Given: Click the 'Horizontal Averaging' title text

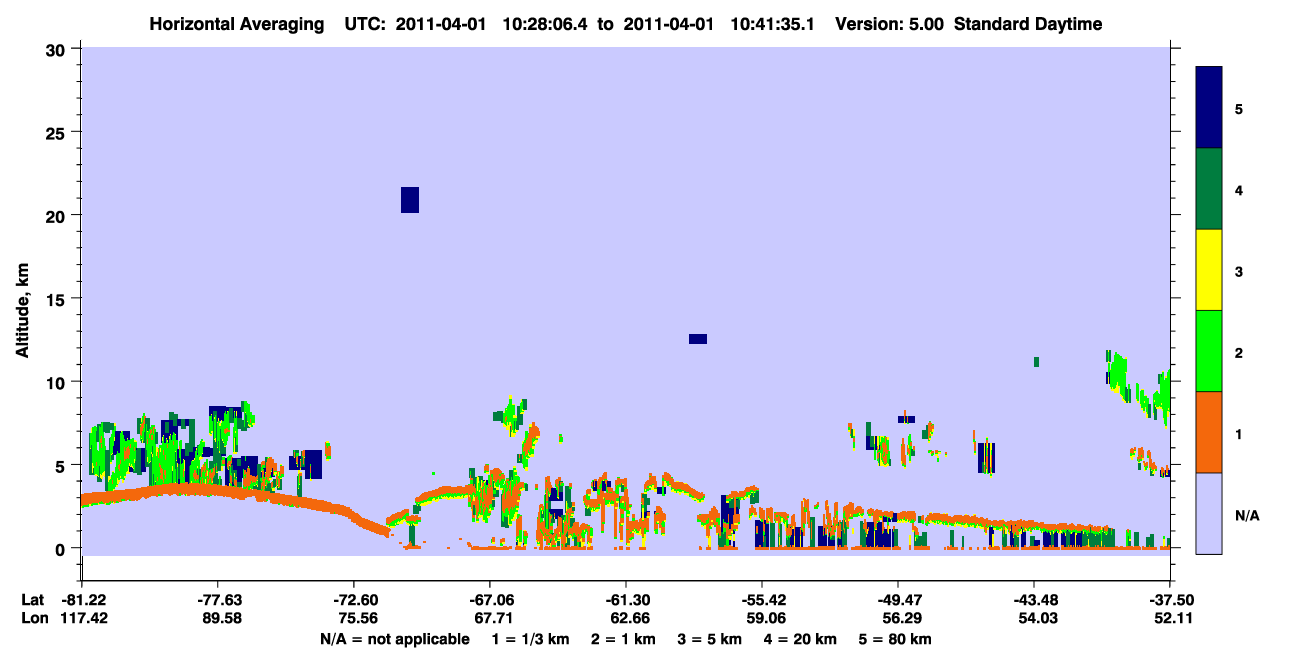Looking at the screenshot, I should 238,24.
